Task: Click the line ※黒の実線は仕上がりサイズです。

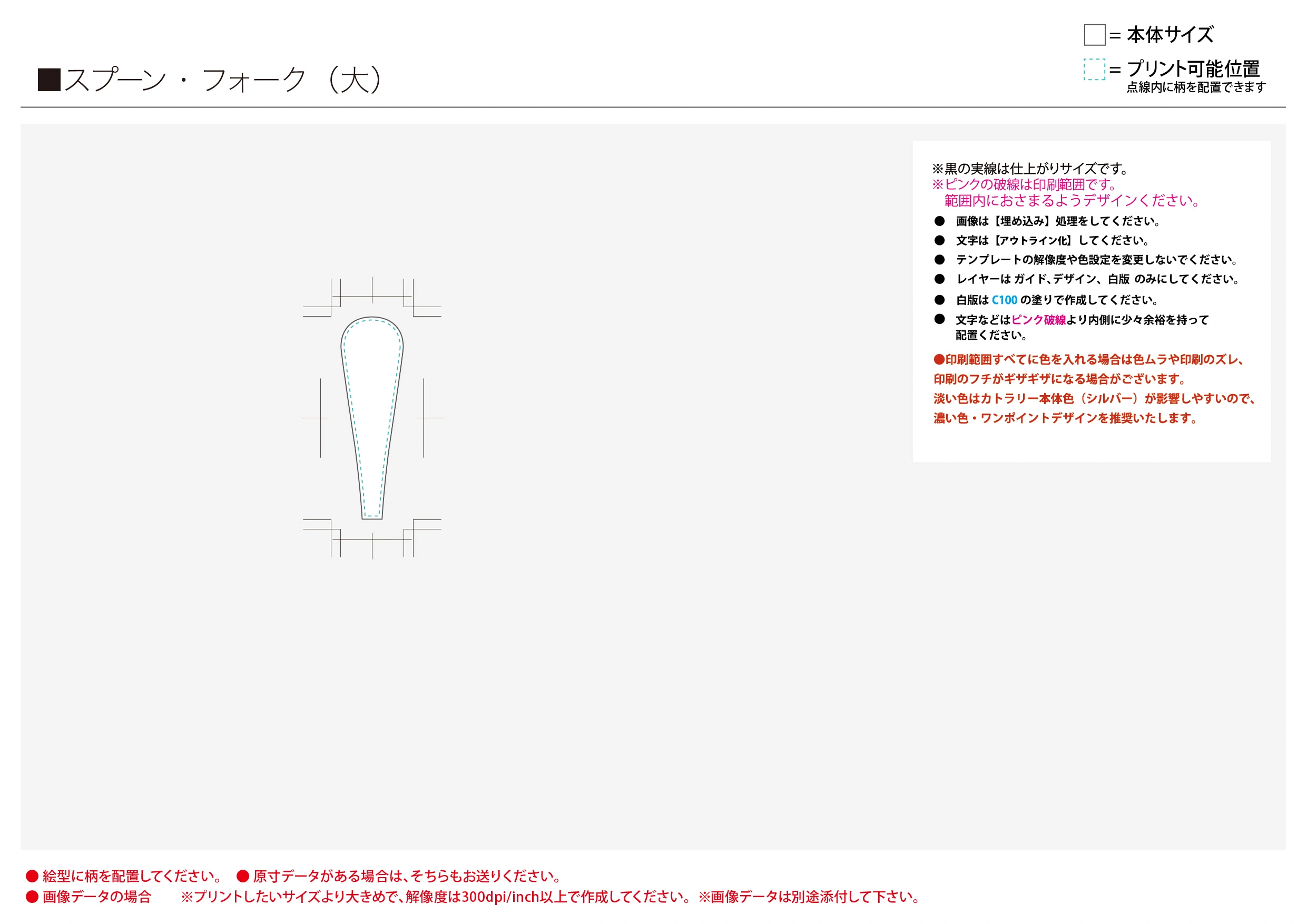Action: tap(1030, 169)
